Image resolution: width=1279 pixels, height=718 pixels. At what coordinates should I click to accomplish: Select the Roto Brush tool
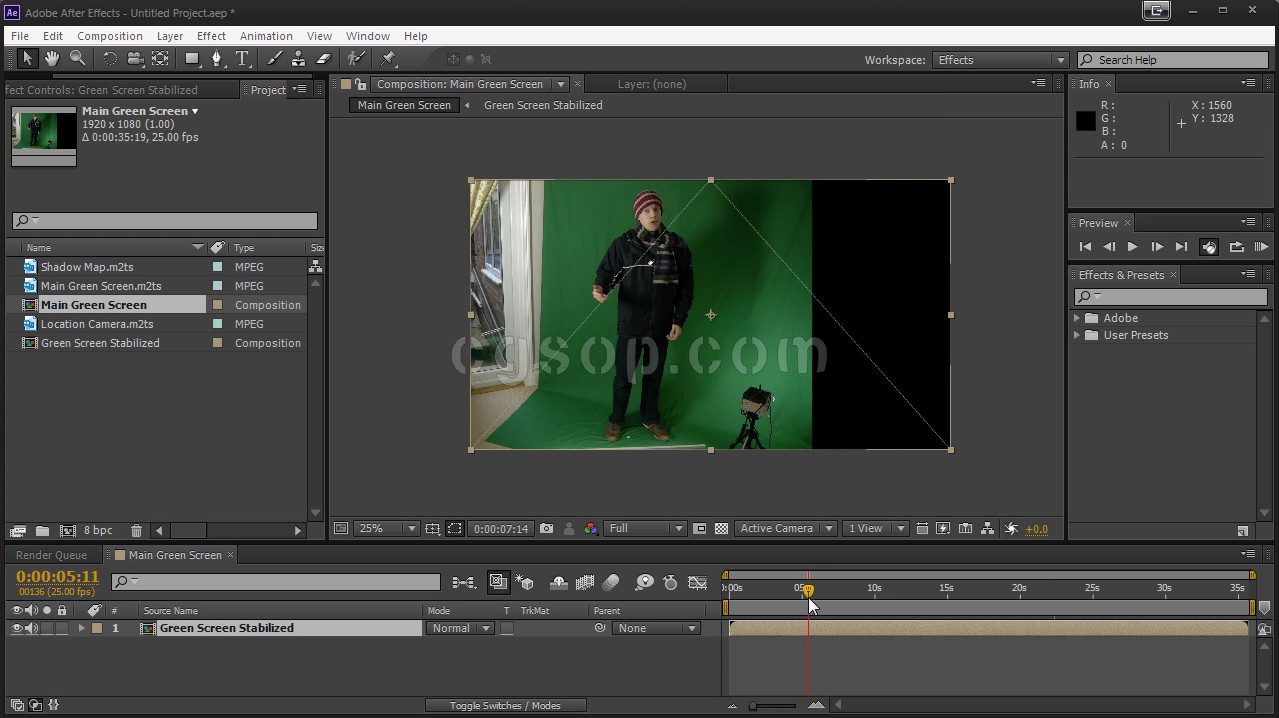(x=356, y=59)
